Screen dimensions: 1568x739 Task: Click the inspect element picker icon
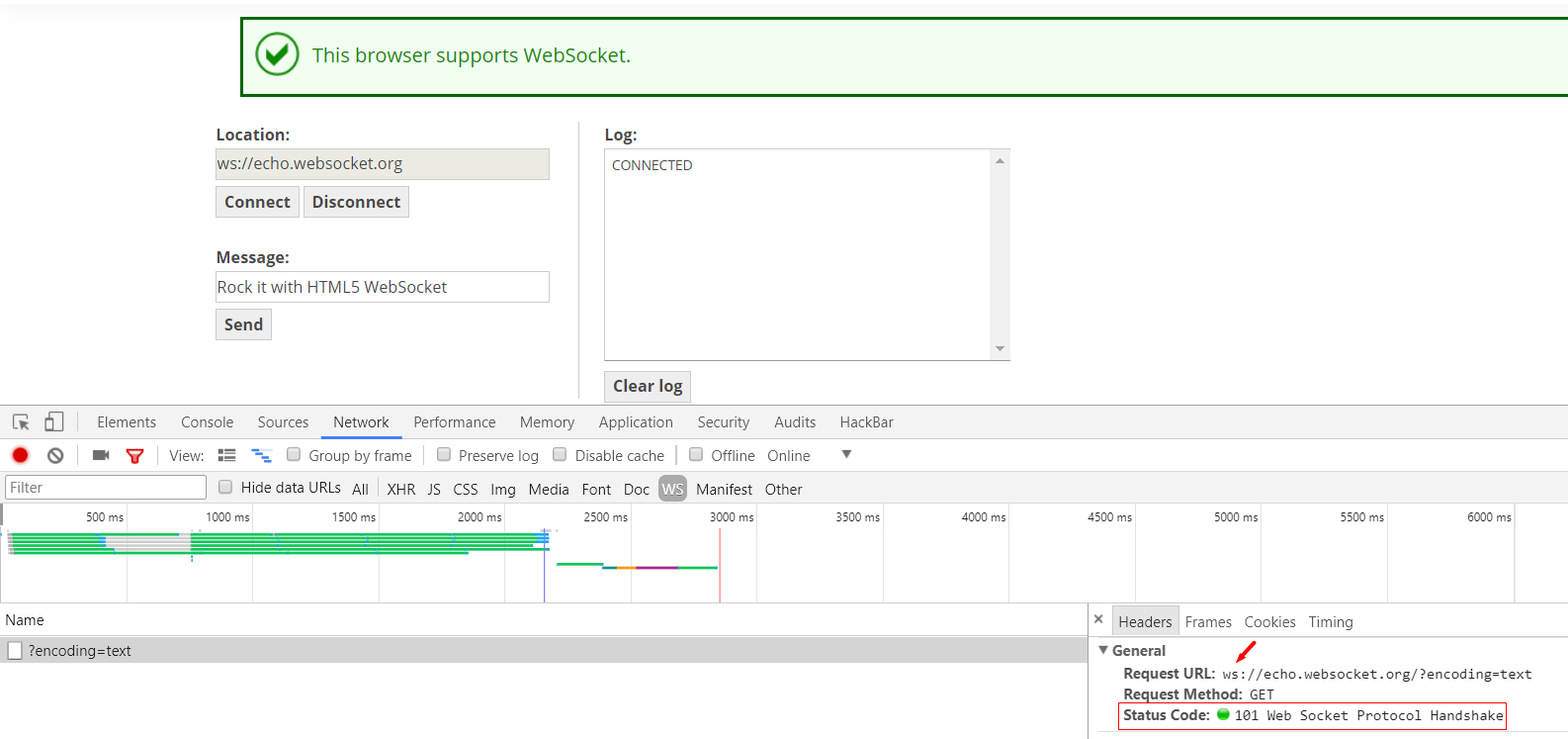pyautogui.click(x=21, y=422)
